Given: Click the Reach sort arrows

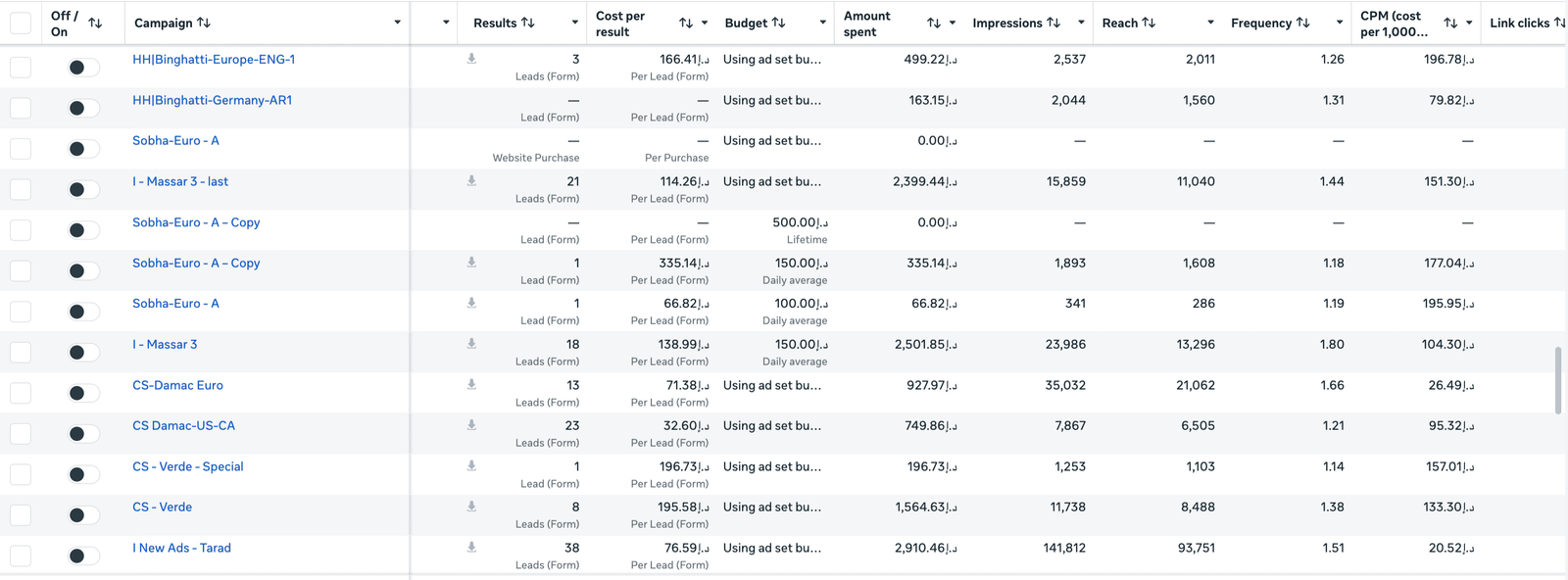Looking at the screenshot, I should point(1150,23).
